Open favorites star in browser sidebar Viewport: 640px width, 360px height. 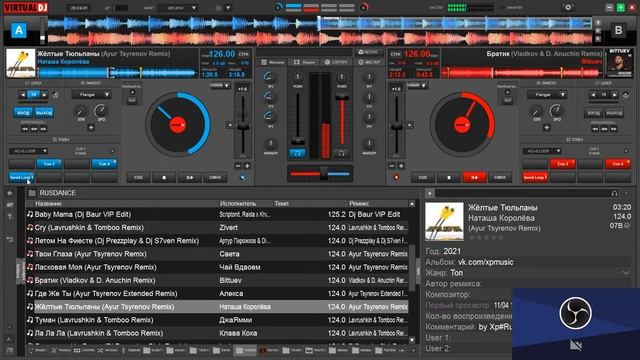tap(10, 193)
